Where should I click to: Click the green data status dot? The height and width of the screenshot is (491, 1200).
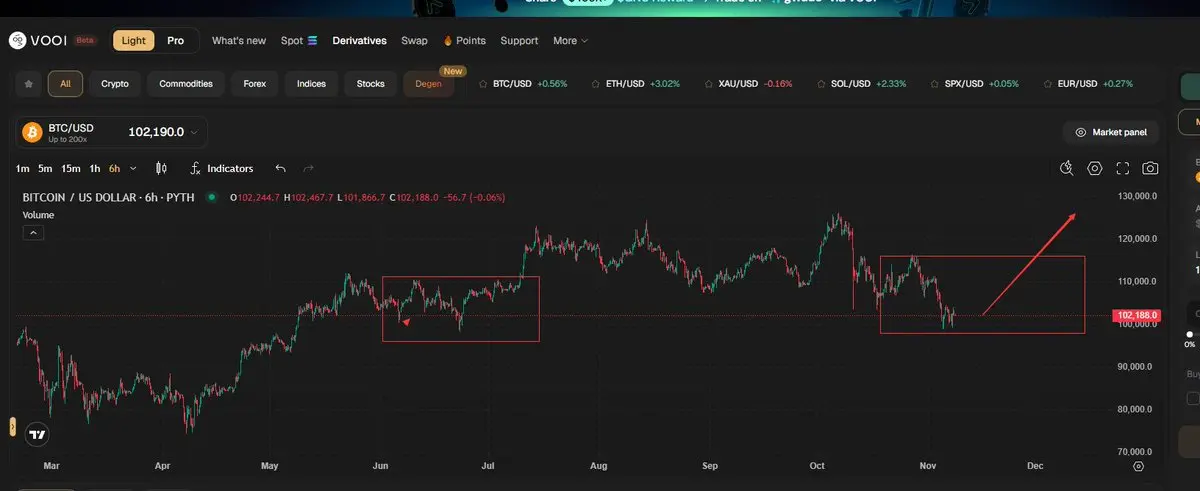(x=211, y=197)
